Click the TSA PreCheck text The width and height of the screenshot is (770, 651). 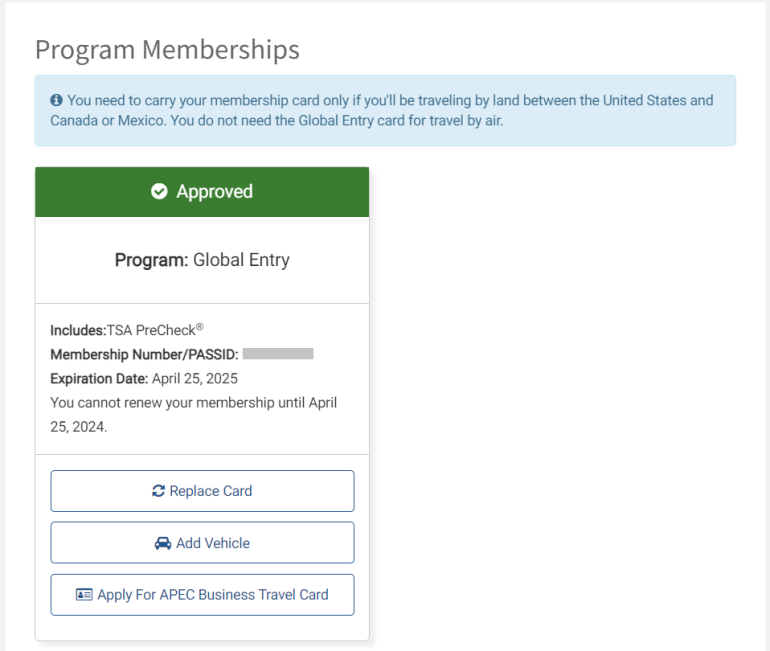149,330
